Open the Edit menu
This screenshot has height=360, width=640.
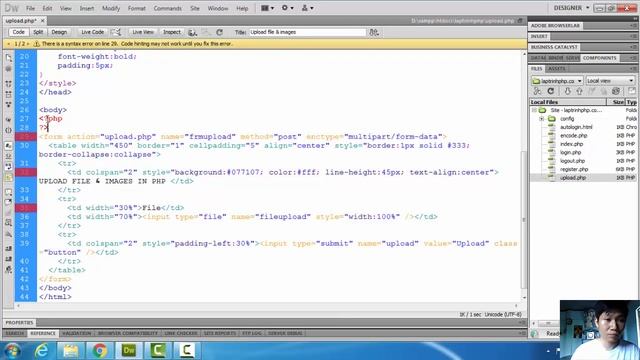[x=47, y=8]
